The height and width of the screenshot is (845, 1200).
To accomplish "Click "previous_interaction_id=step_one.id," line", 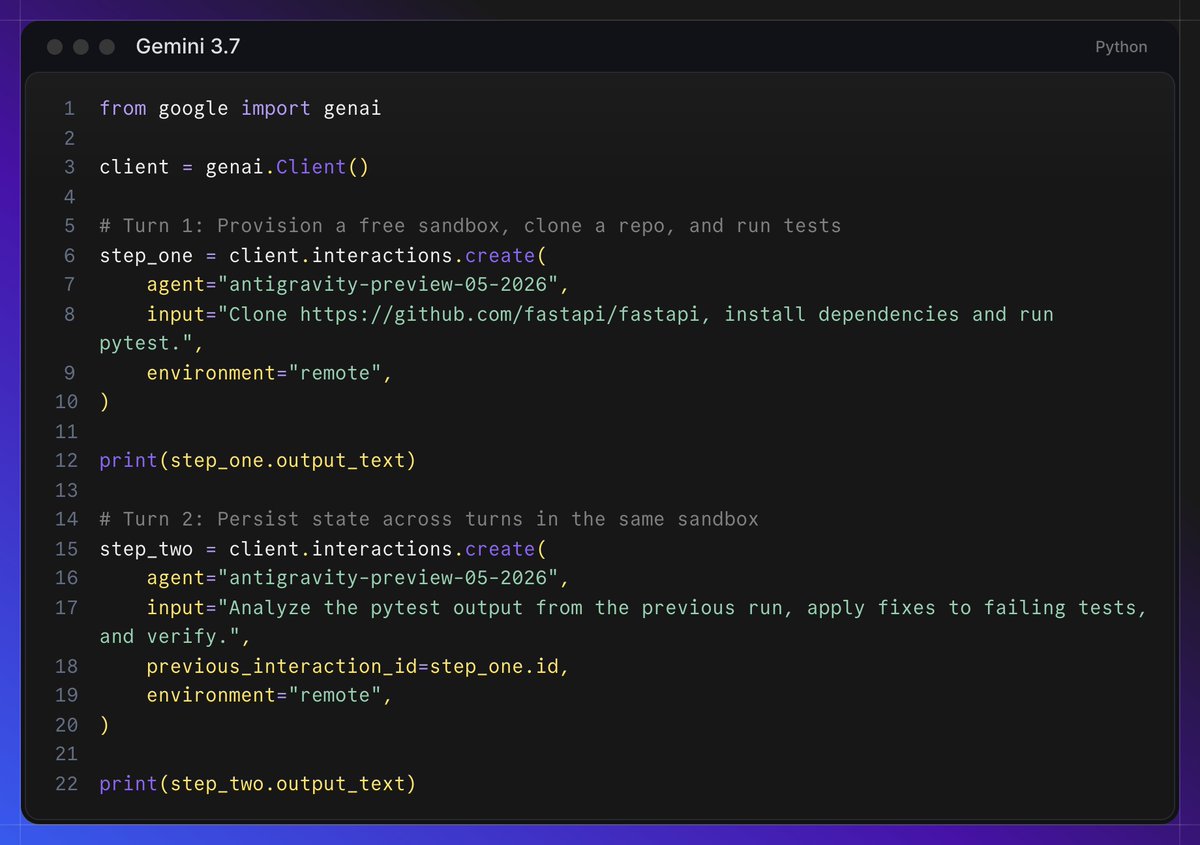I will click(x=358, y=666).
